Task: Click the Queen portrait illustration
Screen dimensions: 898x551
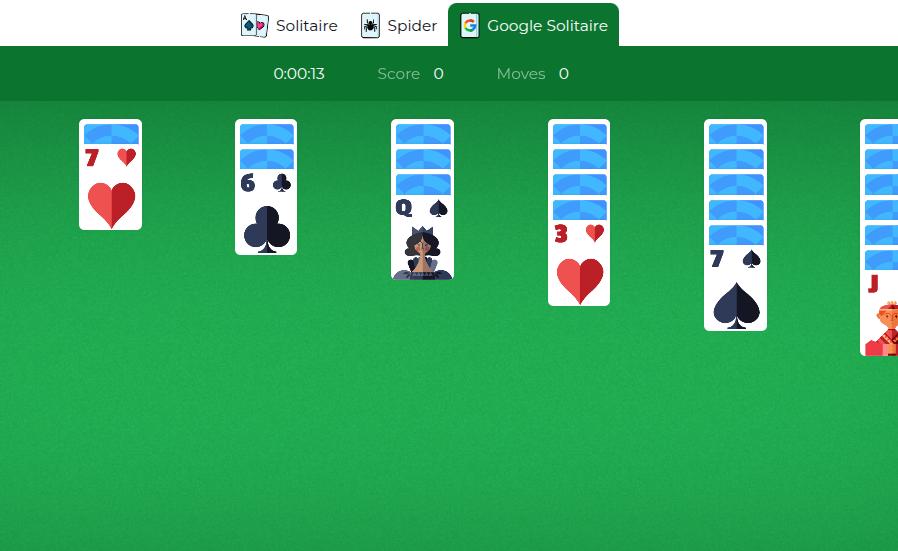Action: [423, 253]
